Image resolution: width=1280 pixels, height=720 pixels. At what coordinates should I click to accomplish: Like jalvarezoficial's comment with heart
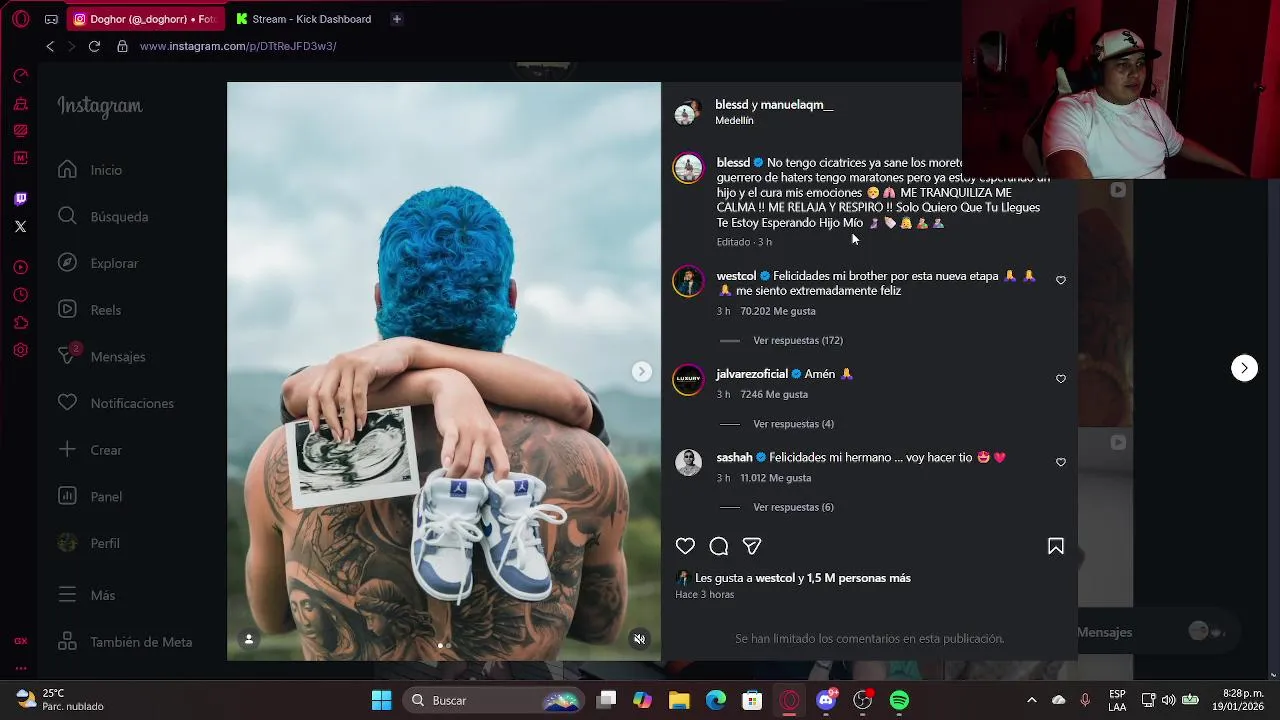pos(1061,379)
